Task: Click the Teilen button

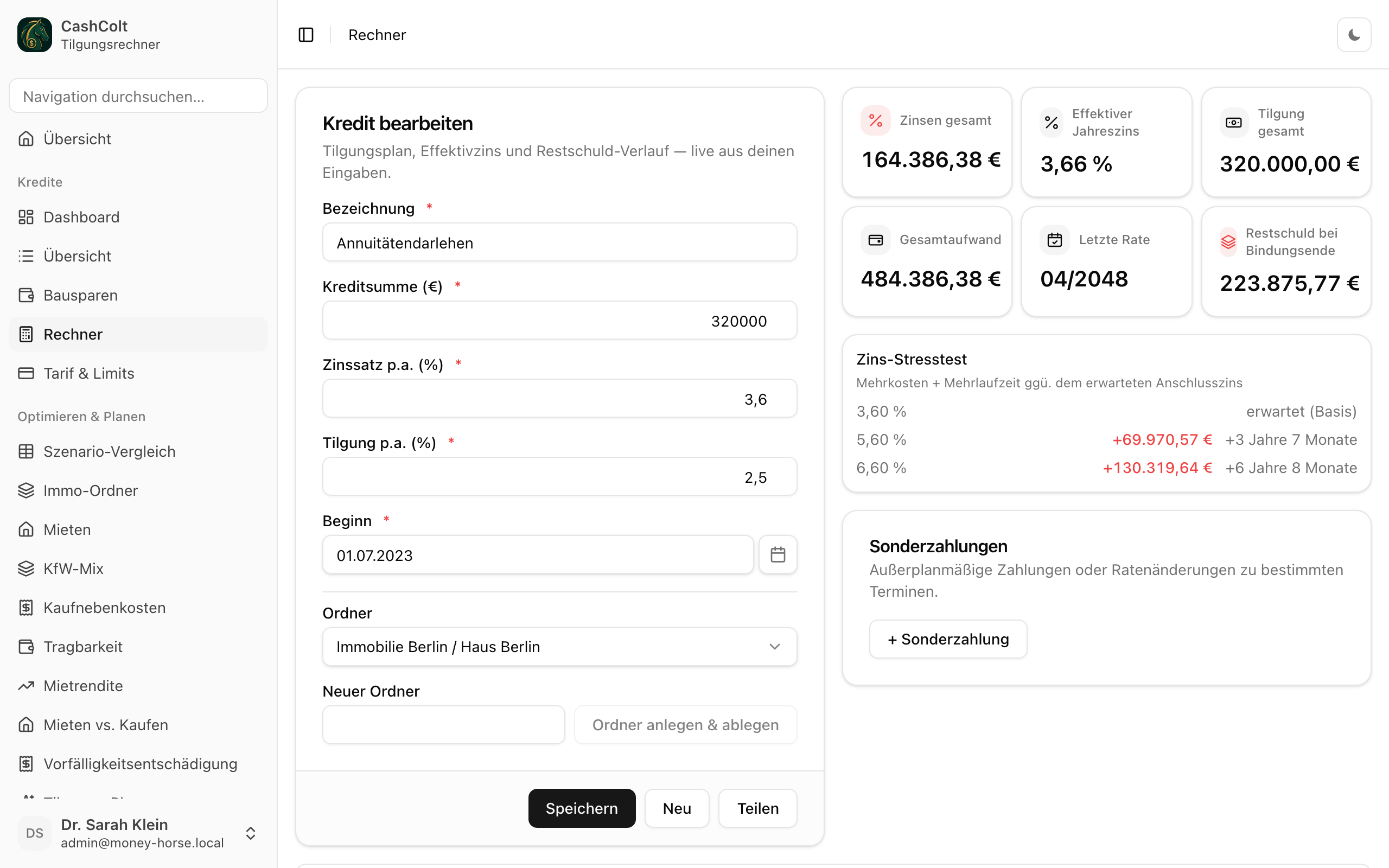Action: (757, 808)
